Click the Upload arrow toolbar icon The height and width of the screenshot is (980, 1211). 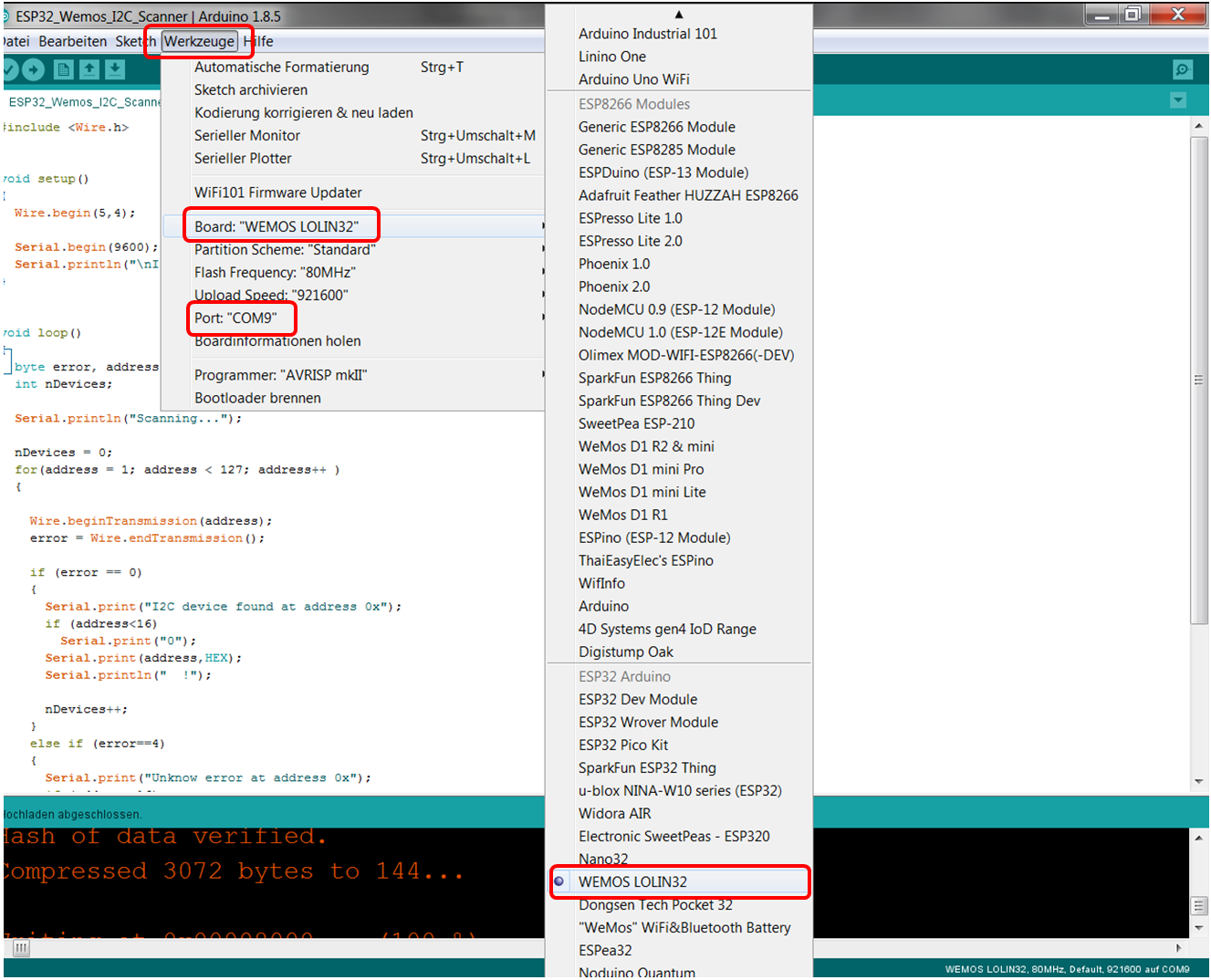[34, 69]
